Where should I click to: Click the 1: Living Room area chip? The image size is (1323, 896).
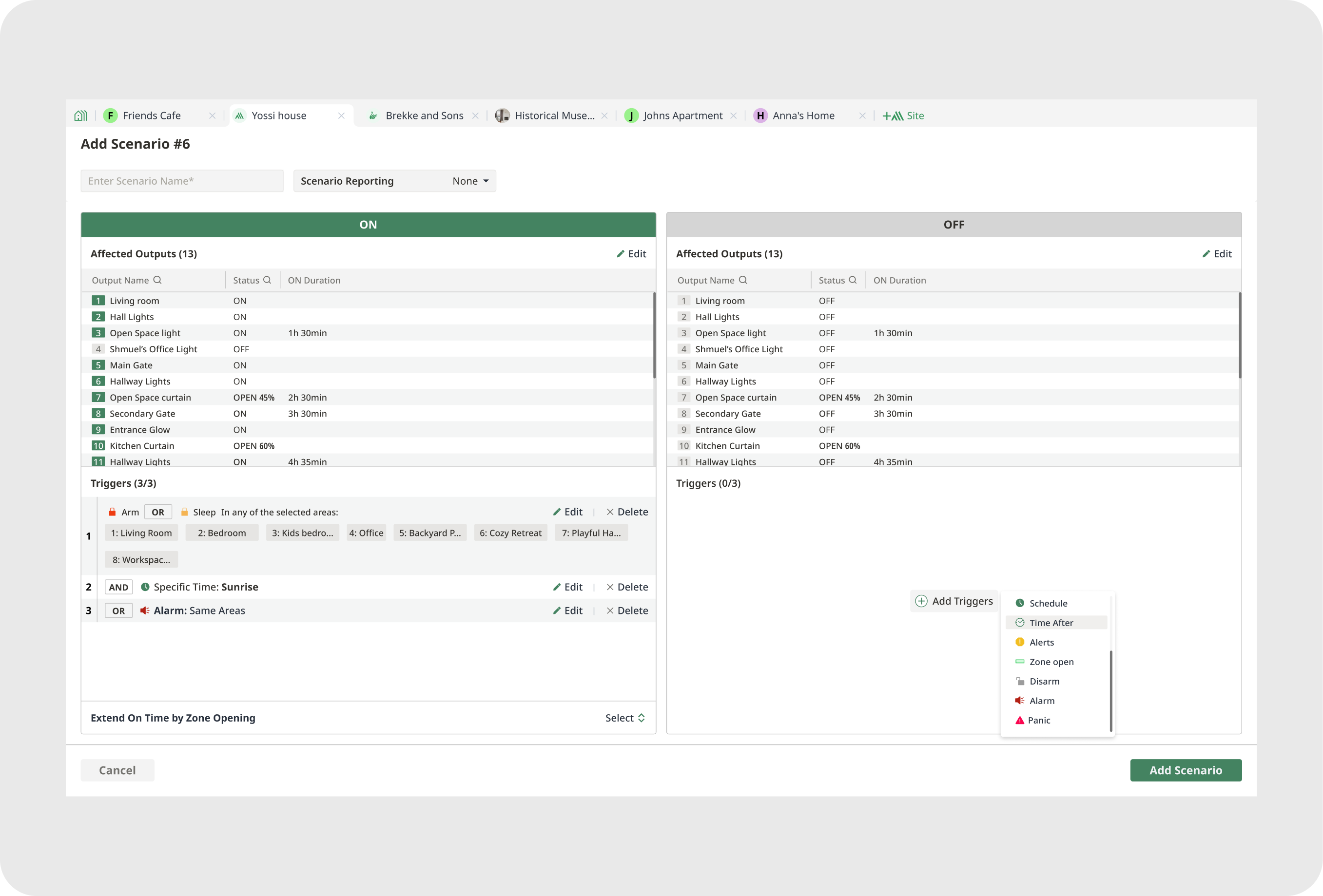click(x=141, y=533)
